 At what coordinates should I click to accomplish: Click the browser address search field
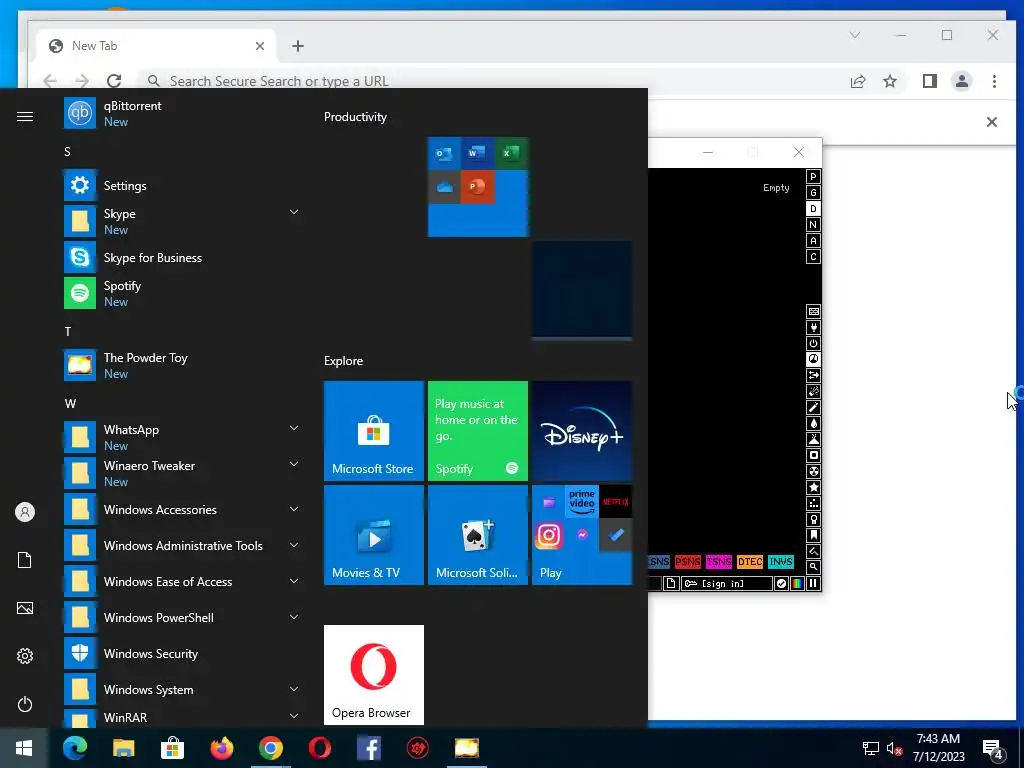[490, 81]
